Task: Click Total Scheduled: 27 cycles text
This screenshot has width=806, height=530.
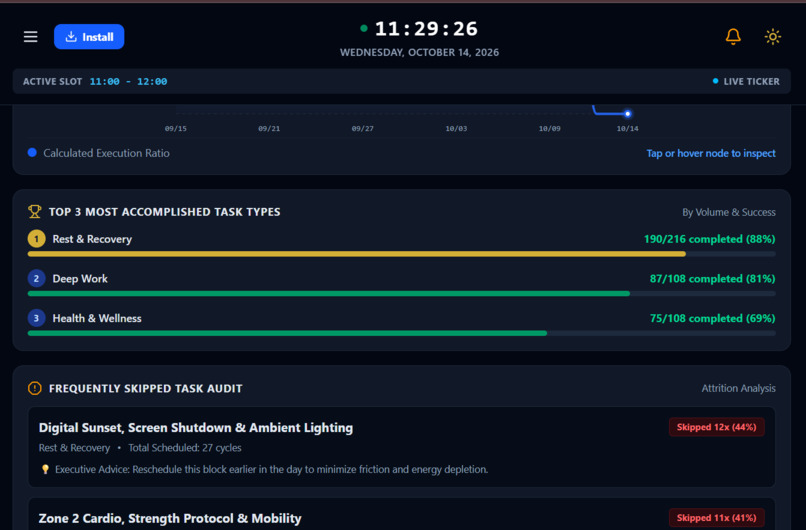Action: (x=185, y=448)
